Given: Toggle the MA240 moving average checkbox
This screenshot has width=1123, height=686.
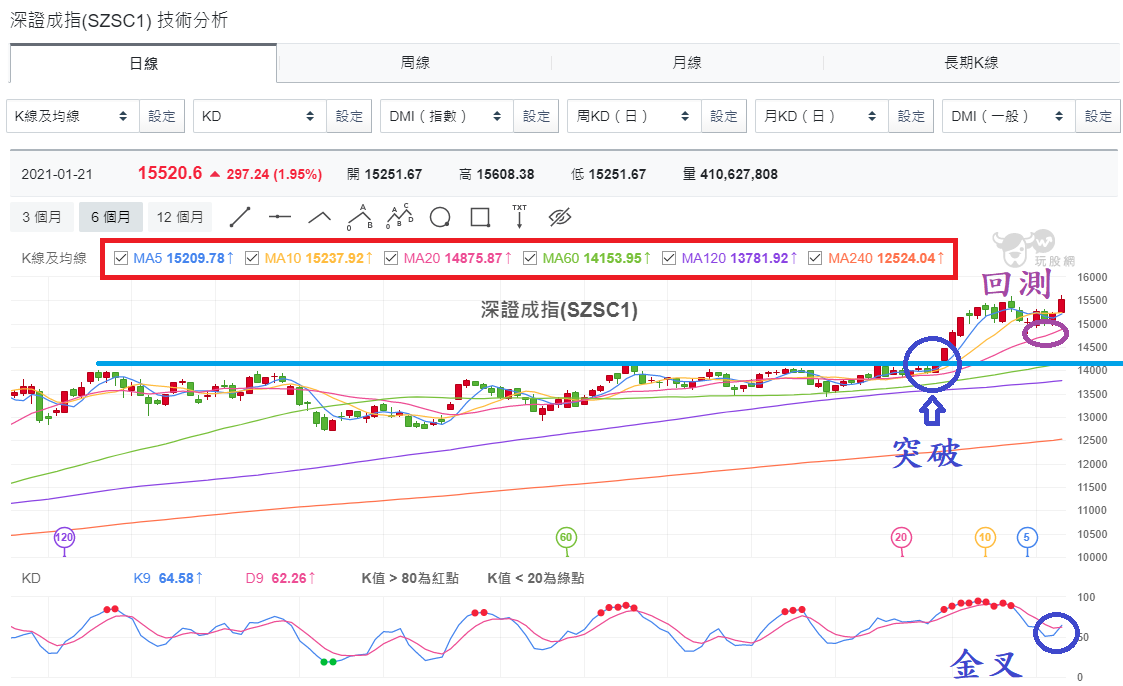Looking at the screenshot, I should tap(815, 258).
